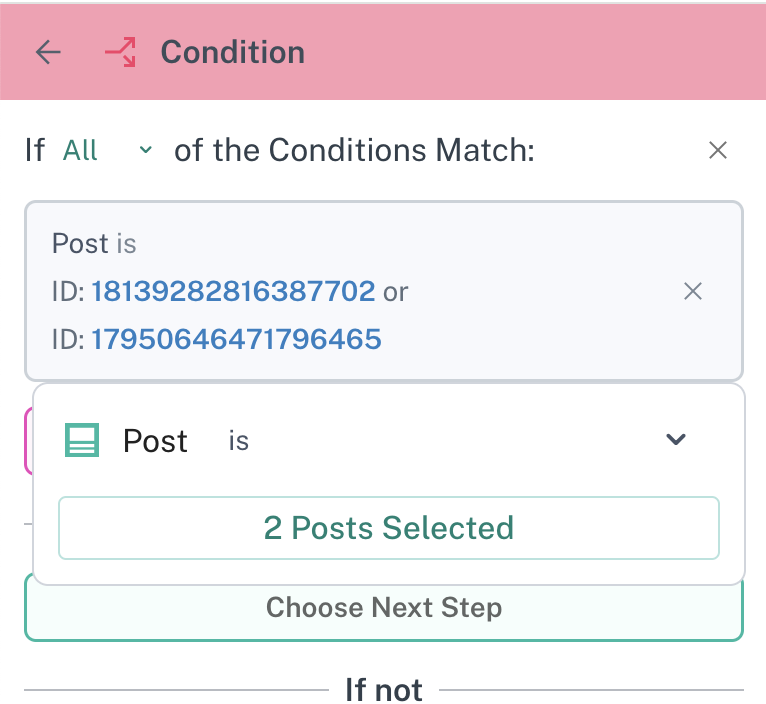Open the "All" match type dropdown
This screenshot has width=766, height=704.
(107, 150)
